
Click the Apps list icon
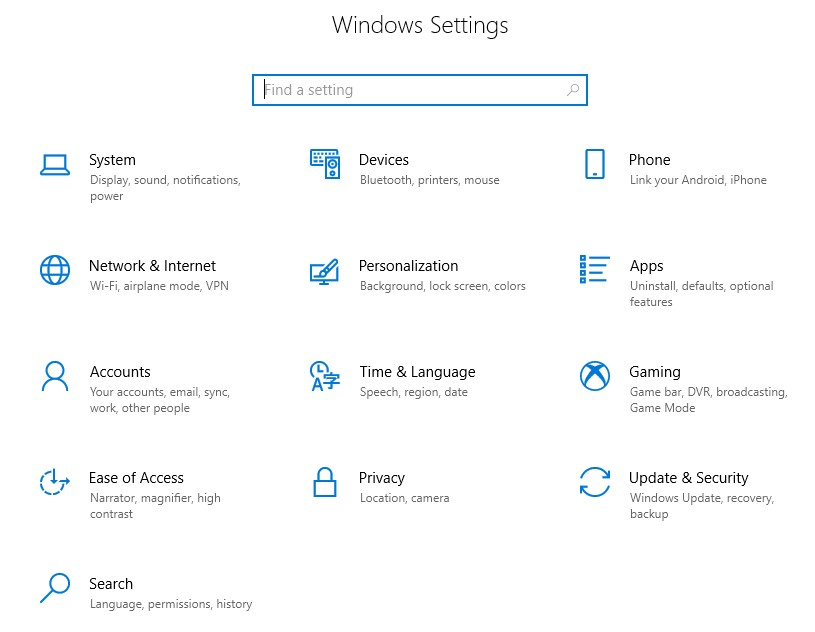[594, 269]
